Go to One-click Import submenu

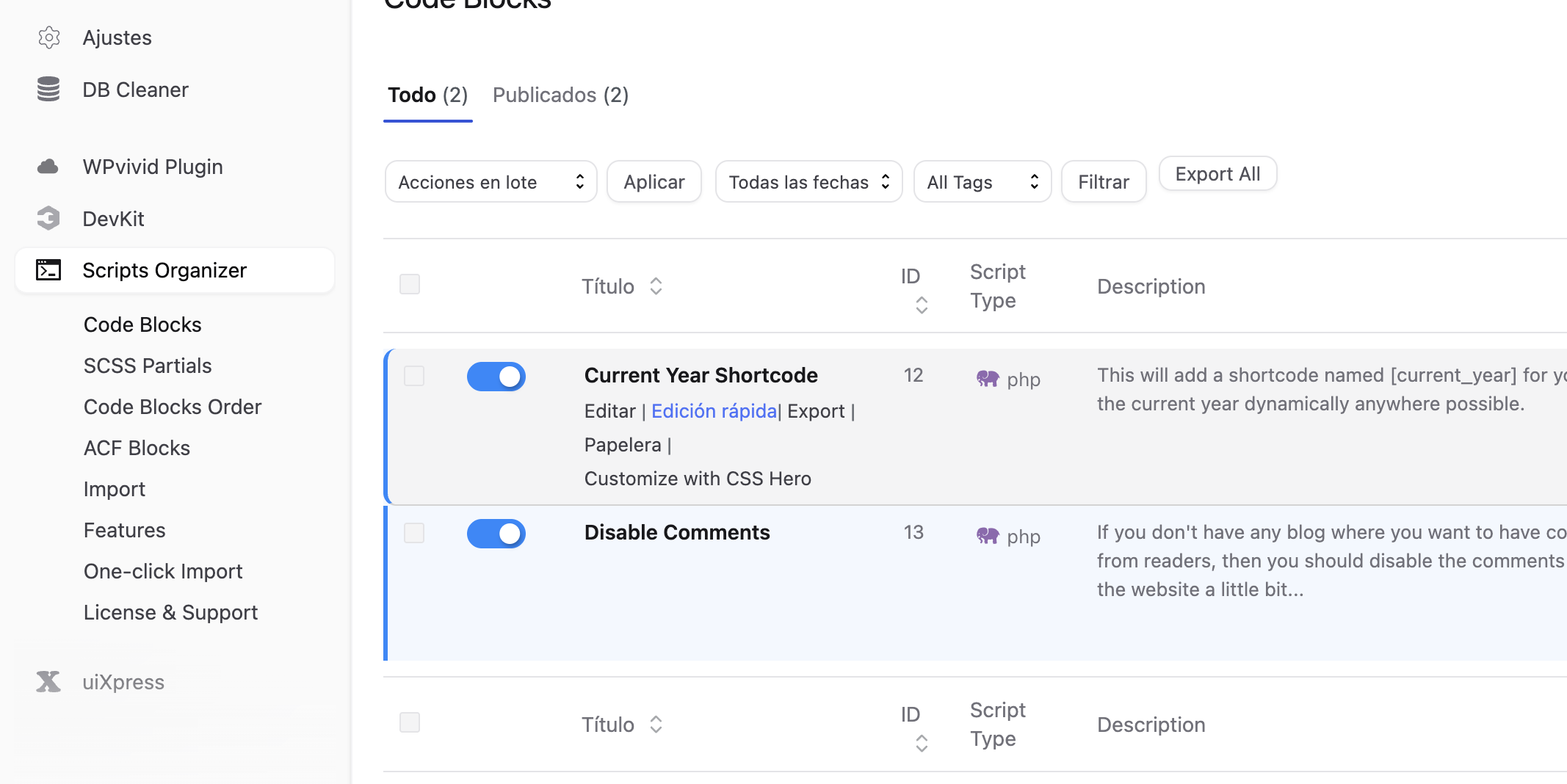[163, 571]
